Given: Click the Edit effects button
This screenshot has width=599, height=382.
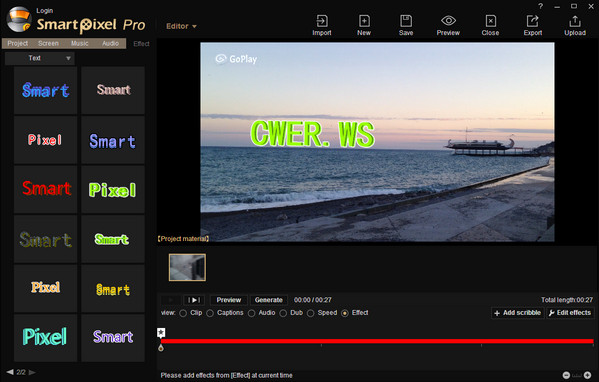Looking at the screenshot, I should click(570, 313).
